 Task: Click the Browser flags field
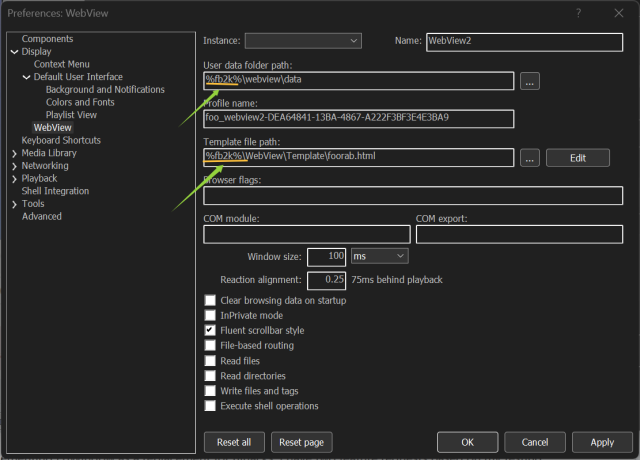[x=413, y=196]
